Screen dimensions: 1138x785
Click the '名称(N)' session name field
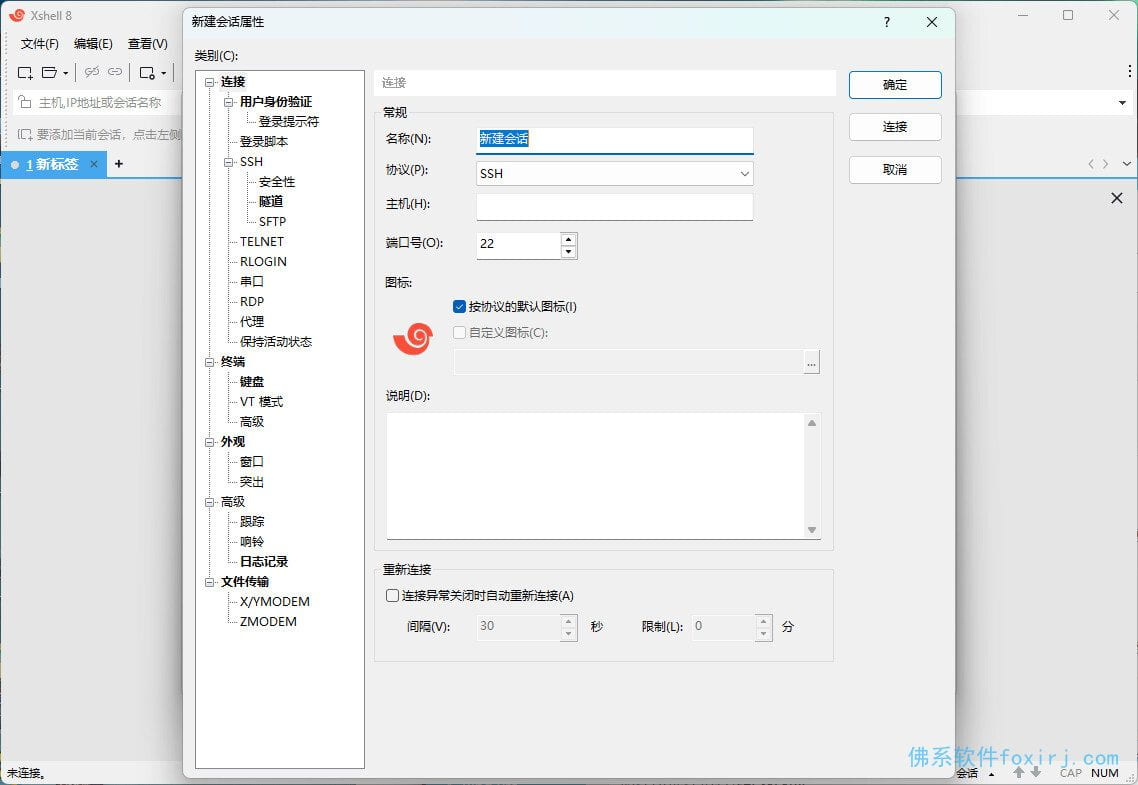coord(614,139)
